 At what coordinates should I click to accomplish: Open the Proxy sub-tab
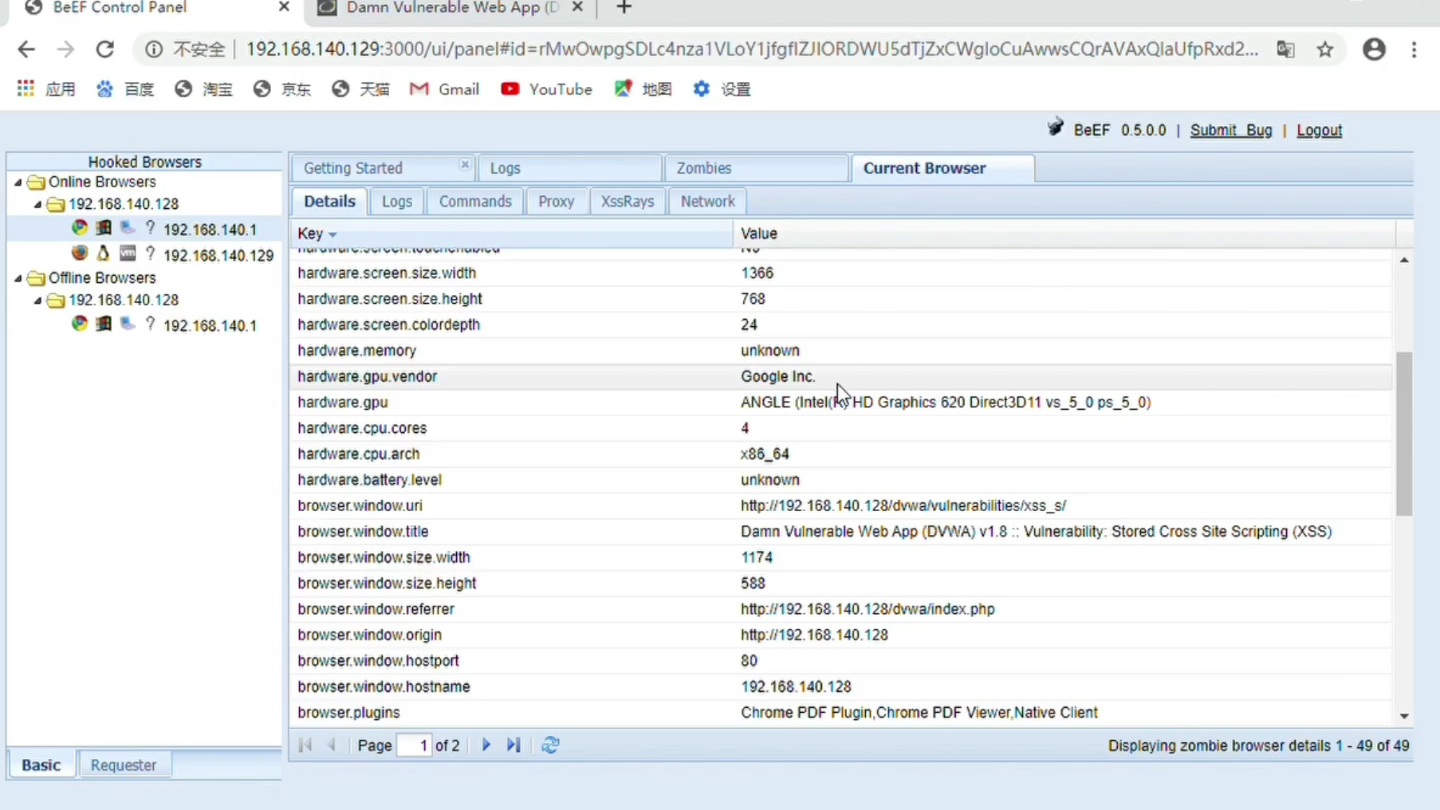tap(556, 201)
